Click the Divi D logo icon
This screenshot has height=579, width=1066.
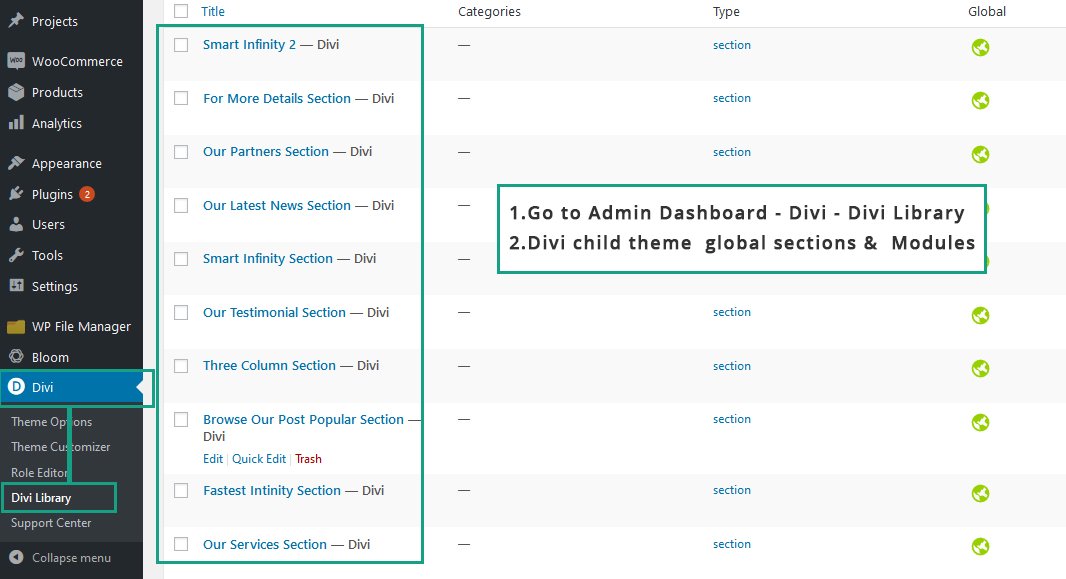click(16, 387)
